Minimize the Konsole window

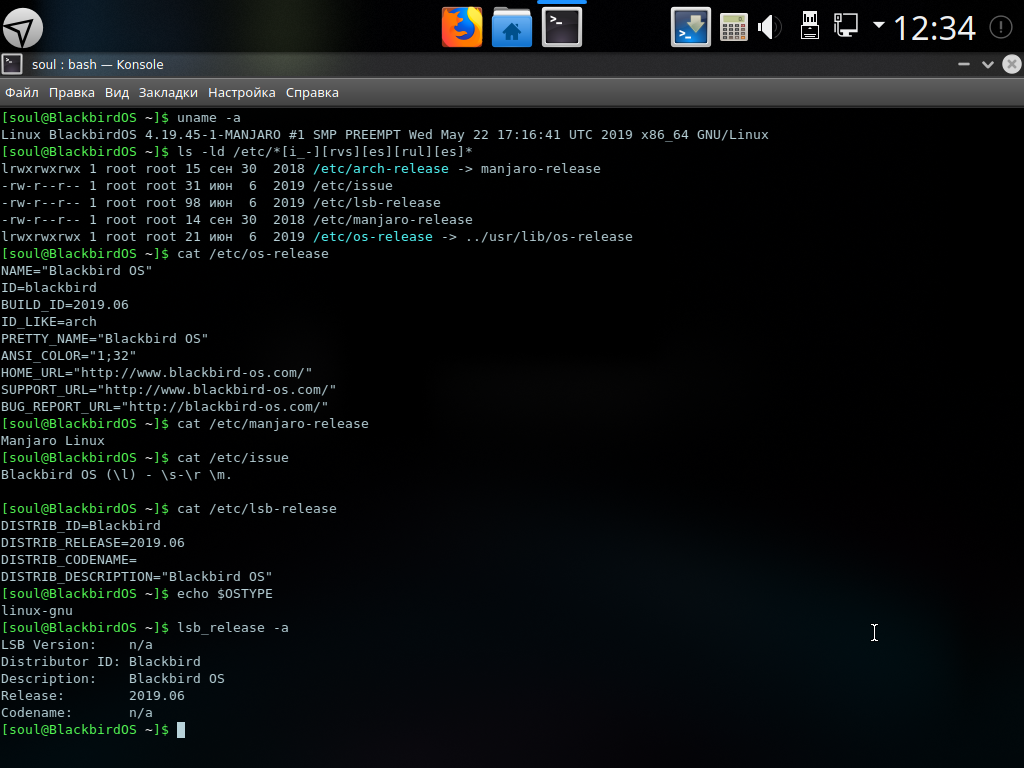pyautogui.click(x=963, y=64)
